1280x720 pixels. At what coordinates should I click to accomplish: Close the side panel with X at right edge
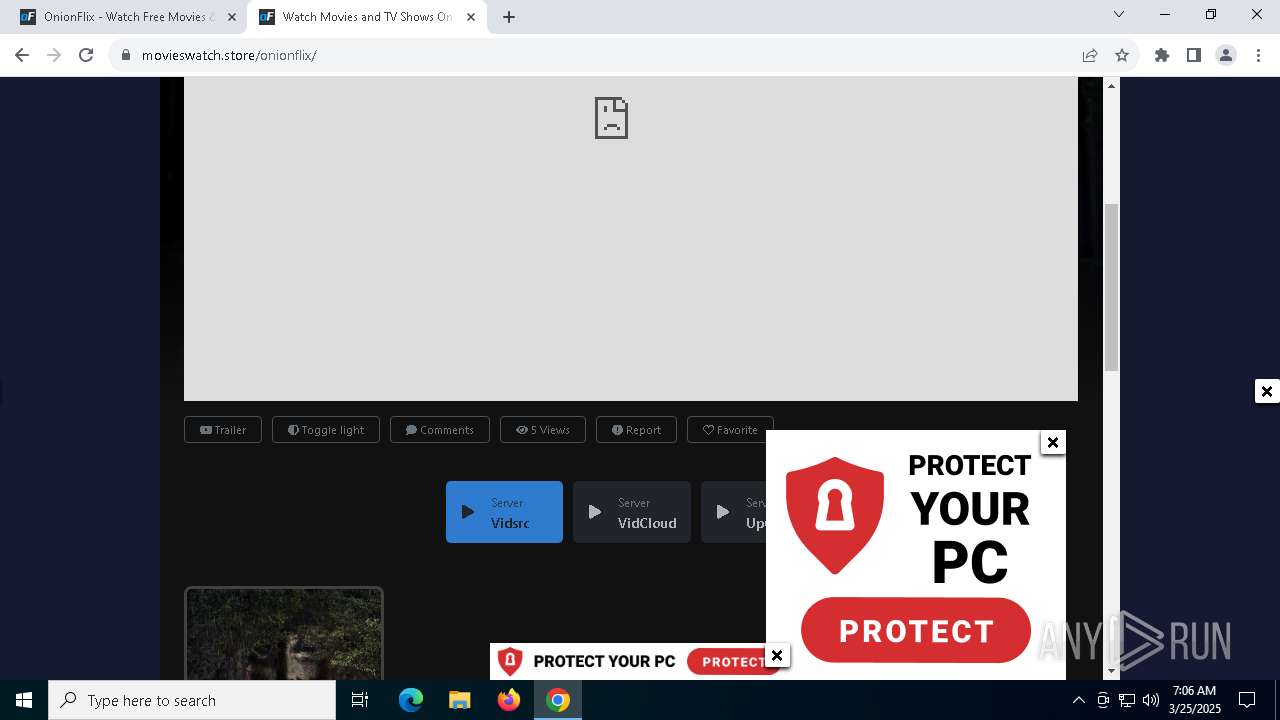(x=1267, y=391)
